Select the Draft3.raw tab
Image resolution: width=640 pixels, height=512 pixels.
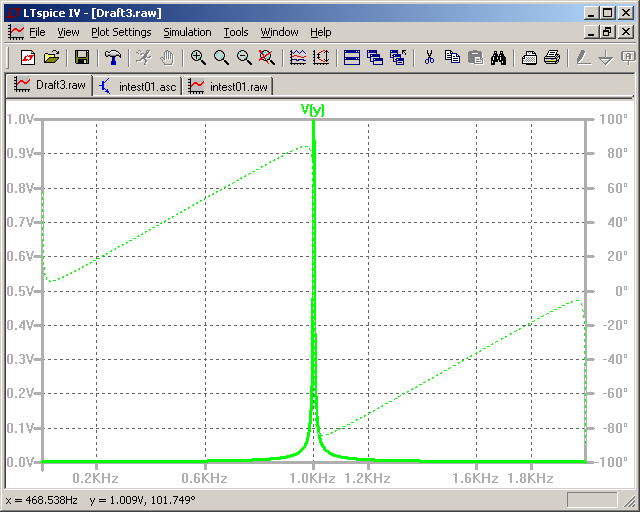tap(50, 87)
